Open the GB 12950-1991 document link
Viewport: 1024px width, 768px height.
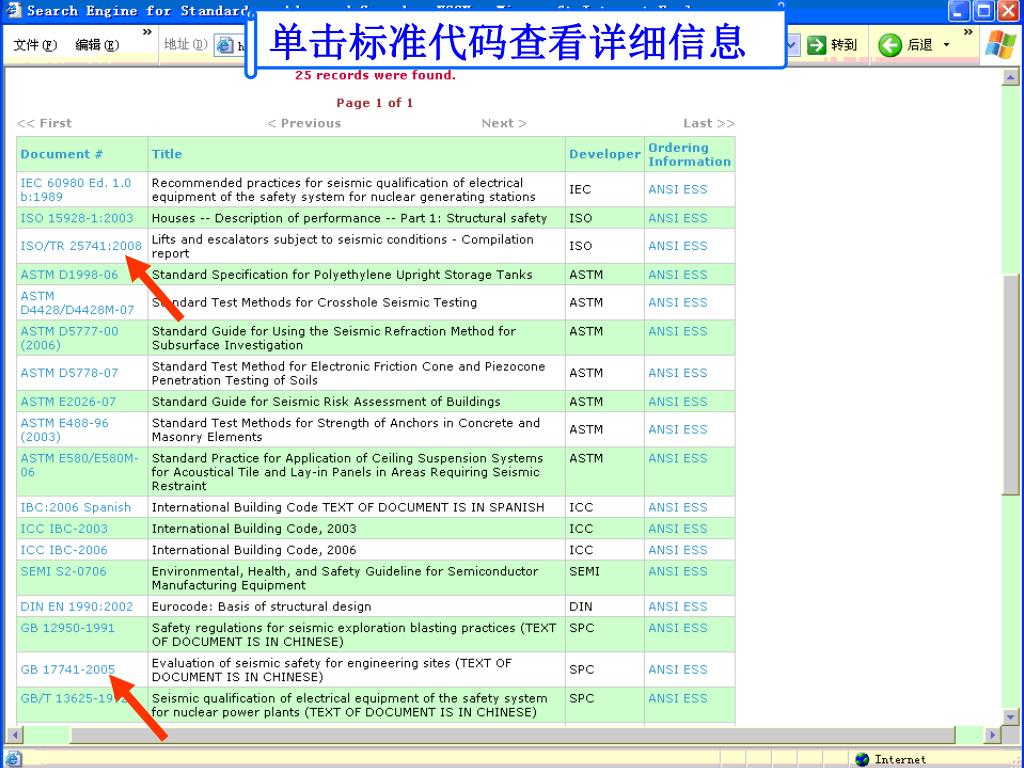click(x=67, y=628)
